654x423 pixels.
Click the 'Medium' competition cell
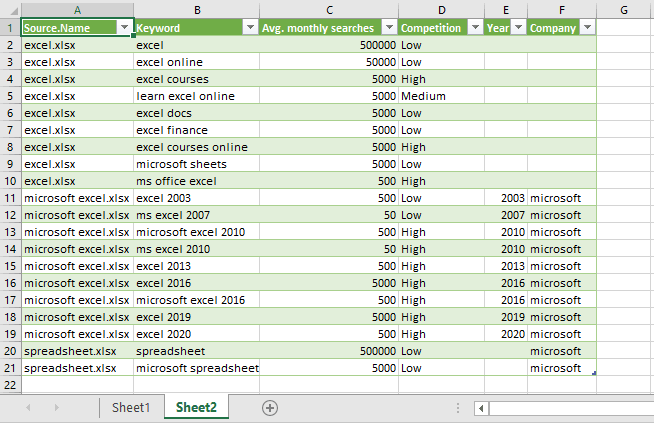click(441, 96)
